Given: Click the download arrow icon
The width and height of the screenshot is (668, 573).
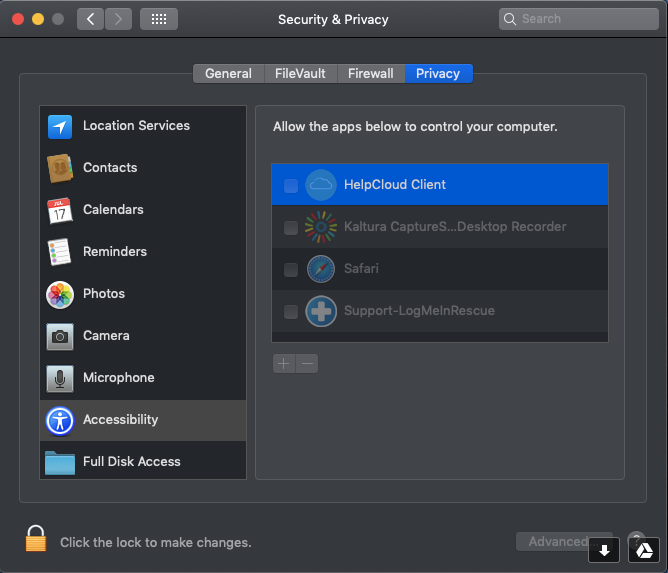Looking at the screenshot, I should pos(604,550).
